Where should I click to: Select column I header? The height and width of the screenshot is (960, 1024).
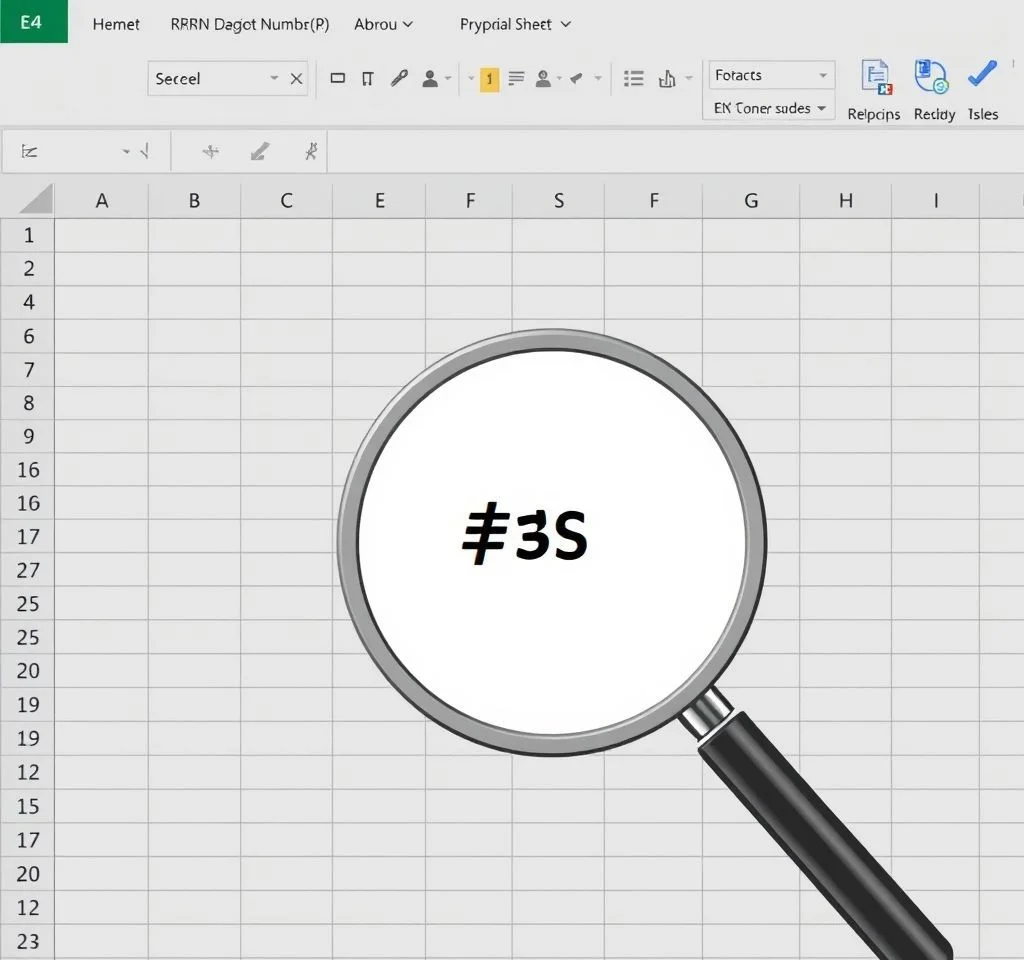tap(936, 200)
